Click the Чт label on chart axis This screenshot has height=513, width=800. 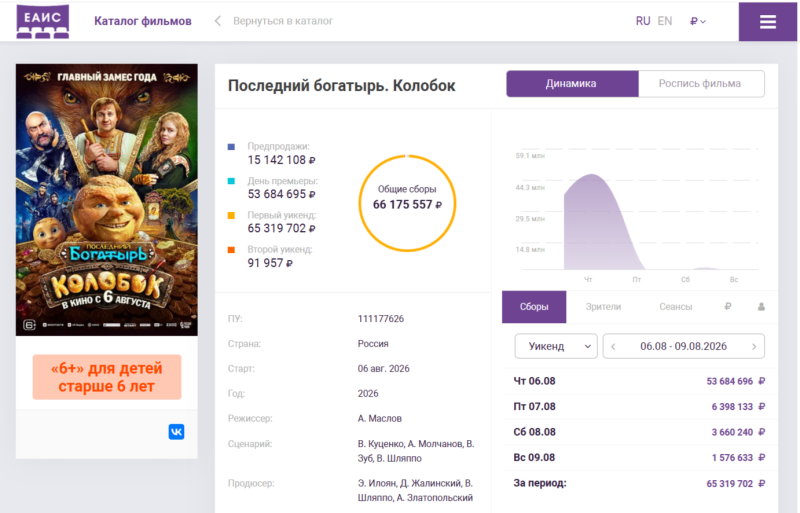click(588, 280)
